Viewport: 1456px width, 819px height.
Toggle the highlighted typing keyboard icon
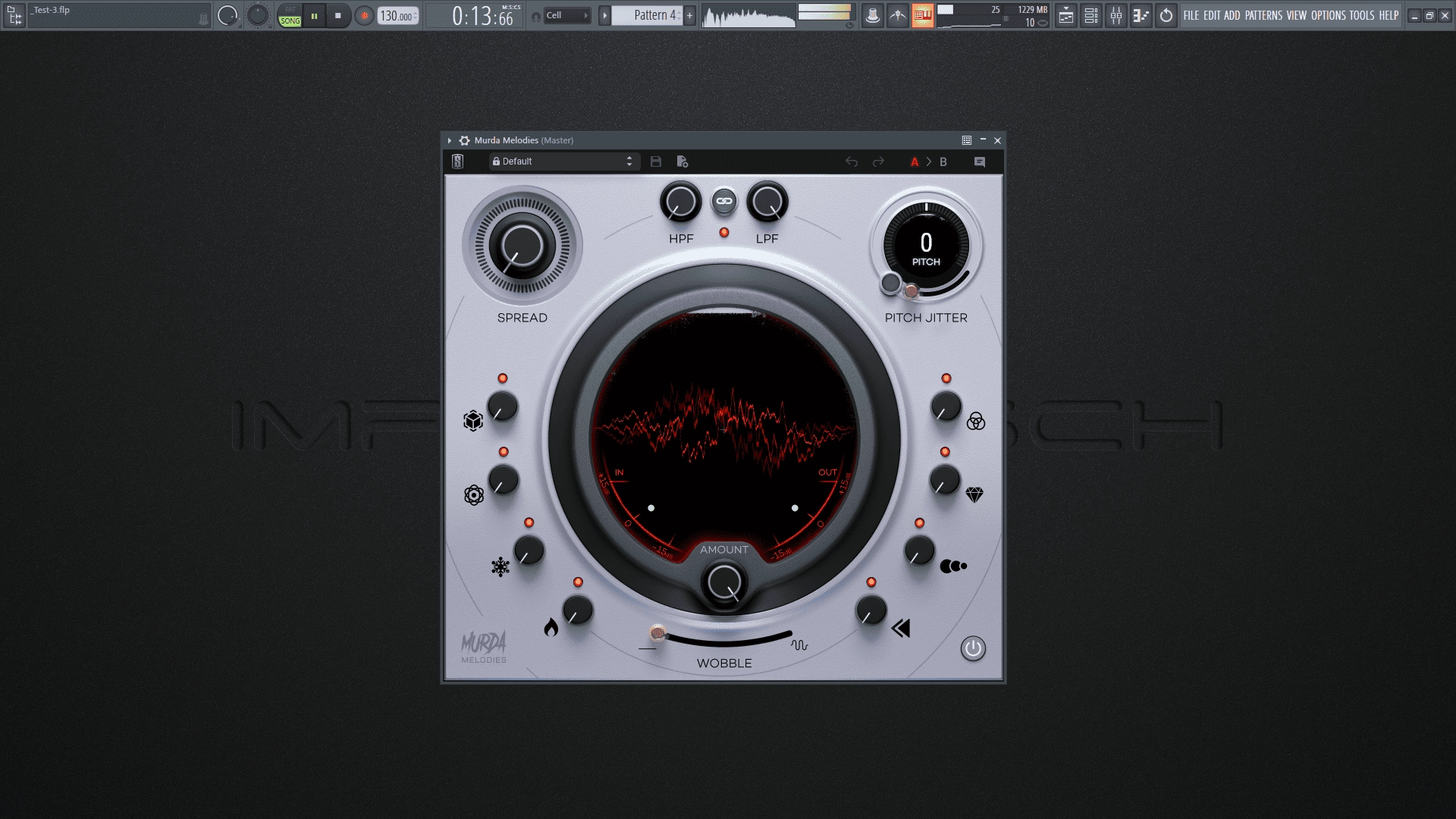(x=923, y=15)
